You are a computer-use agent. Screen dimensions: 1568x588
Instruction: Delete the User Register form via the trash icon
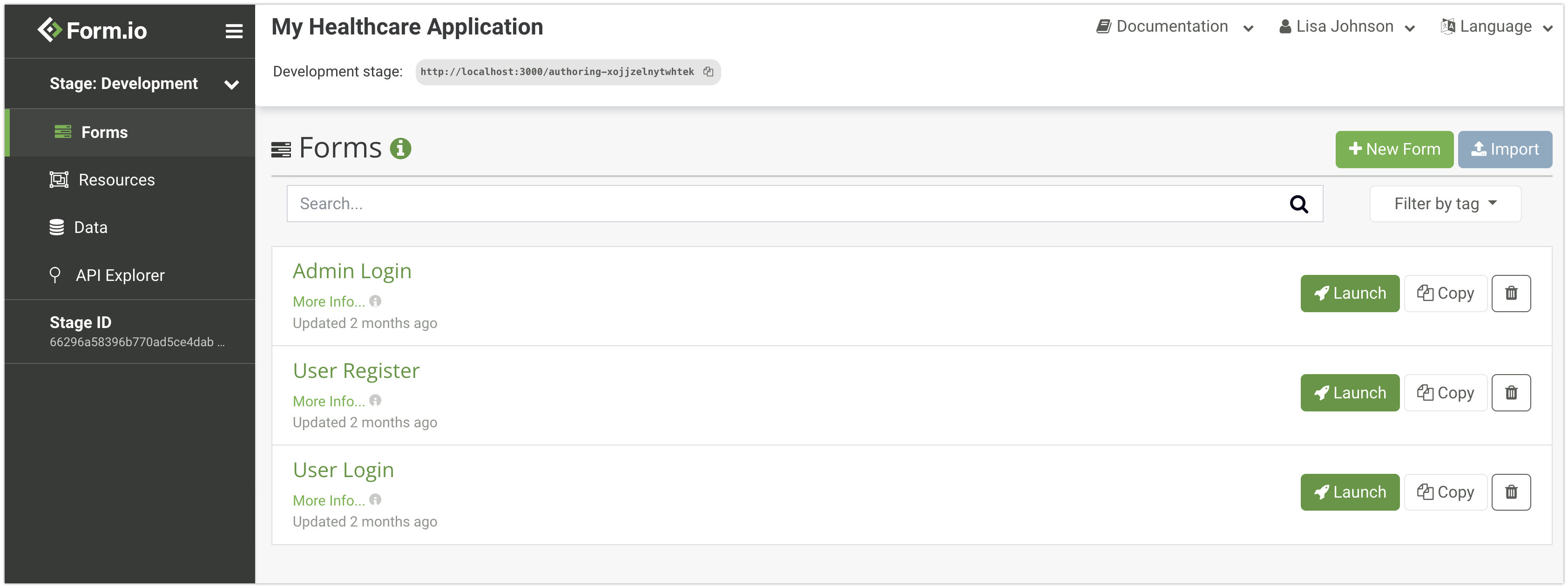1511,393
